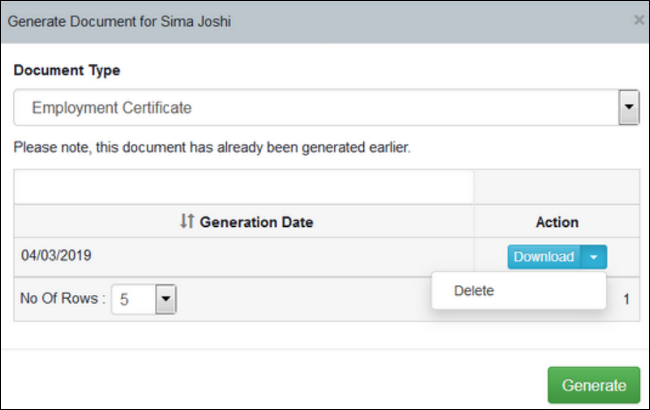Click the Action column header

click(x=557, y=222)
